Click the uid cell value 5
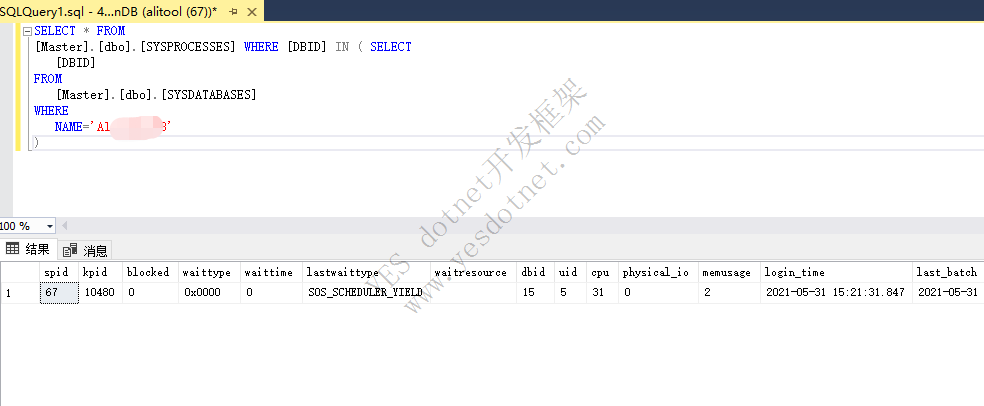 click(x=570, y=292)
